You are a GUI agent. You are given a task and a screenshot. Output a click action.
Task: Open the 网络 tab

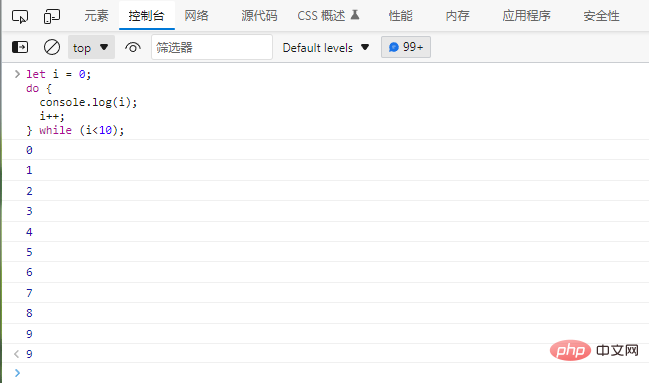[x=196, y=16]
